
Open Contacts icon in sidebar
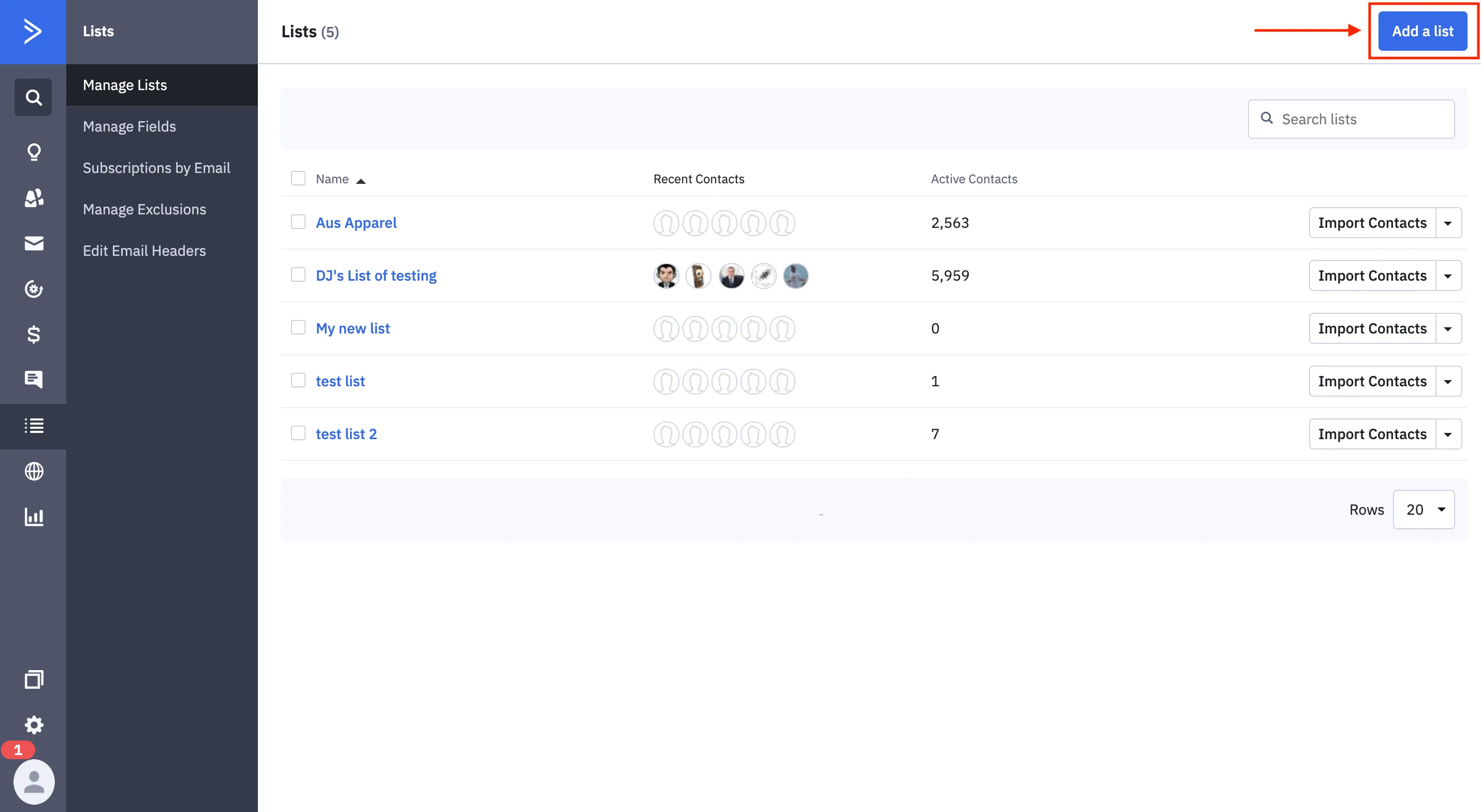[33, 198]
